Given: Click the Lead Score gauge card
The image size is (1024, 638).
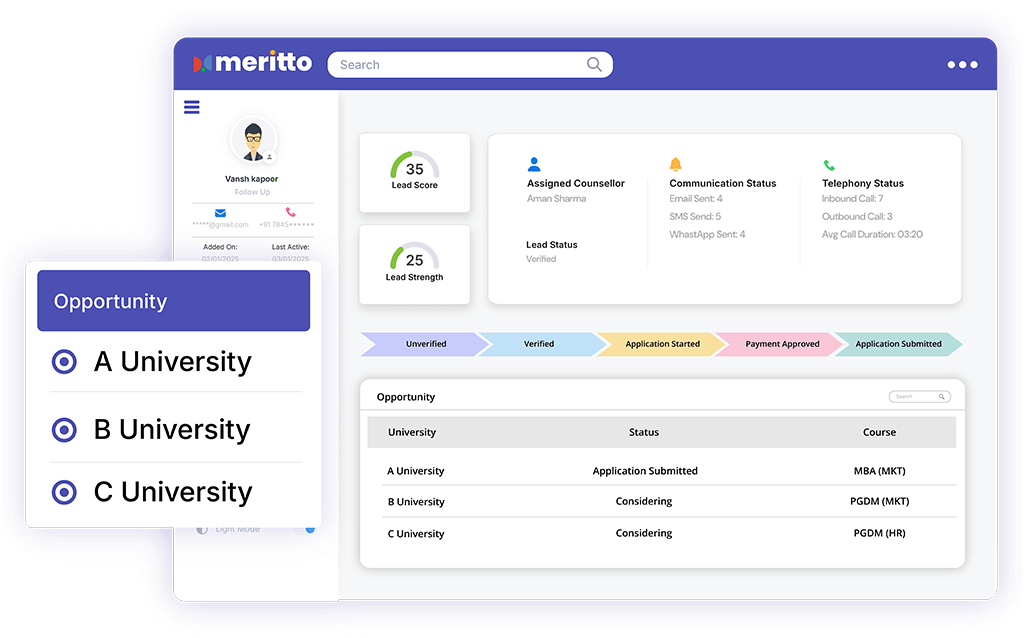Looking at the screenshot, I should point(414,173).
